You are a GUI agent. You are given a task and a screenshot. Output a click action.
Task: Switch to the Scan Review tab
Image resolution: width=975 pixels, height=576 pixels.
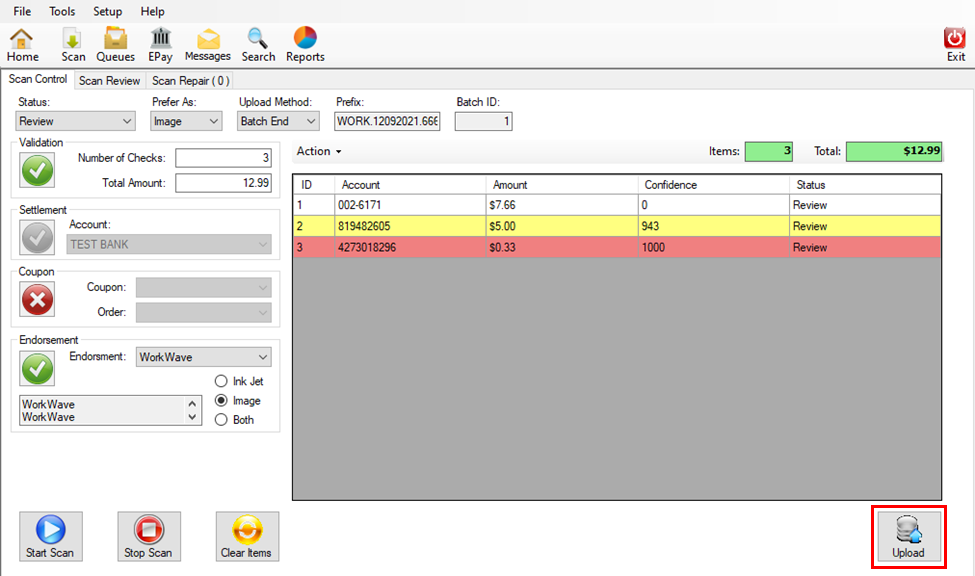[x=109, y=80]
